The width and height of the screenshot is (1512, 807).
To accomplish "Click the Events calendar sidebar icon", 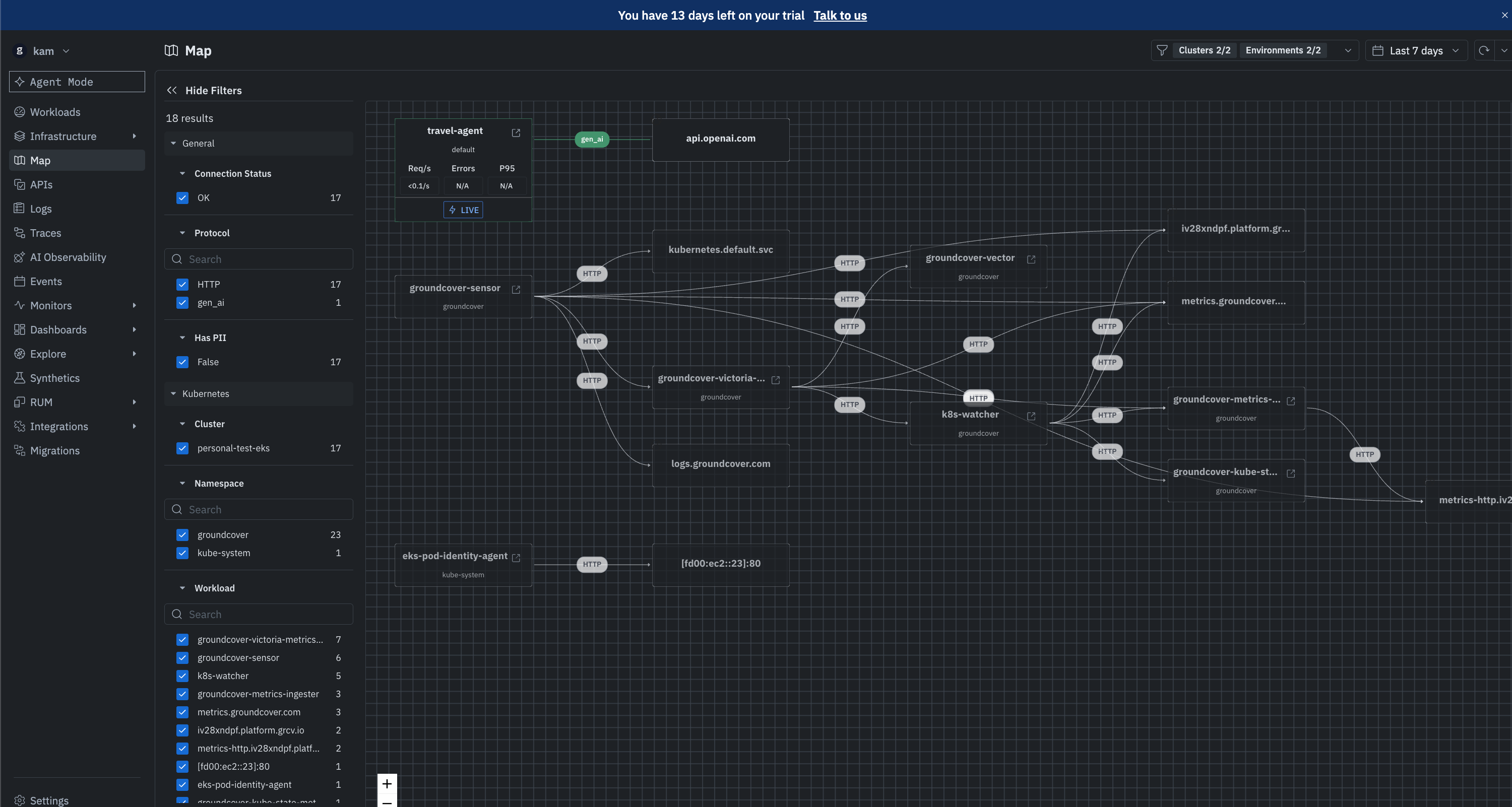I will (x=19, y=282).
